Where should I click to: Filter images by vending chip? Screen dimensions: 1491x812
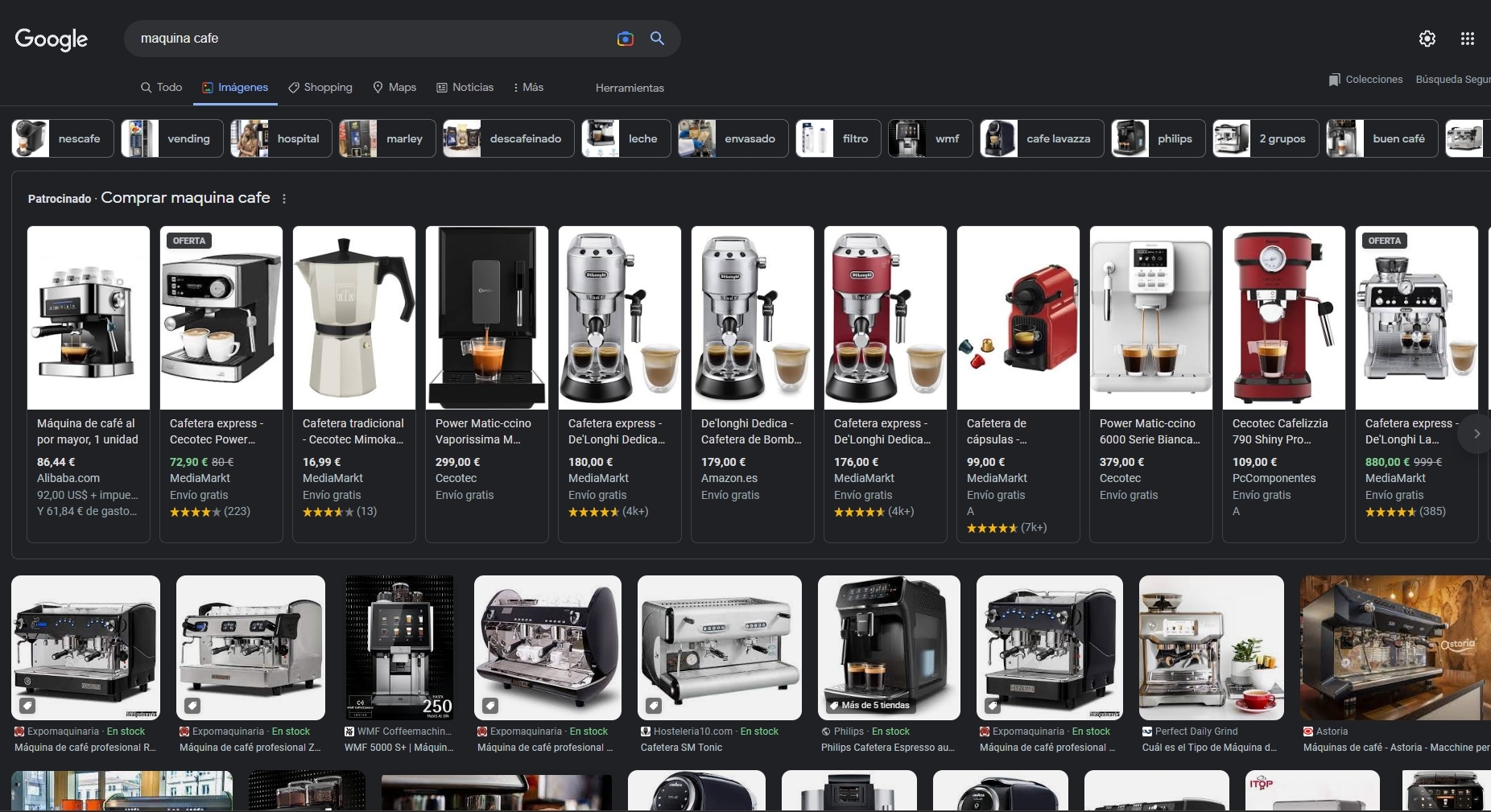[172, 138]
